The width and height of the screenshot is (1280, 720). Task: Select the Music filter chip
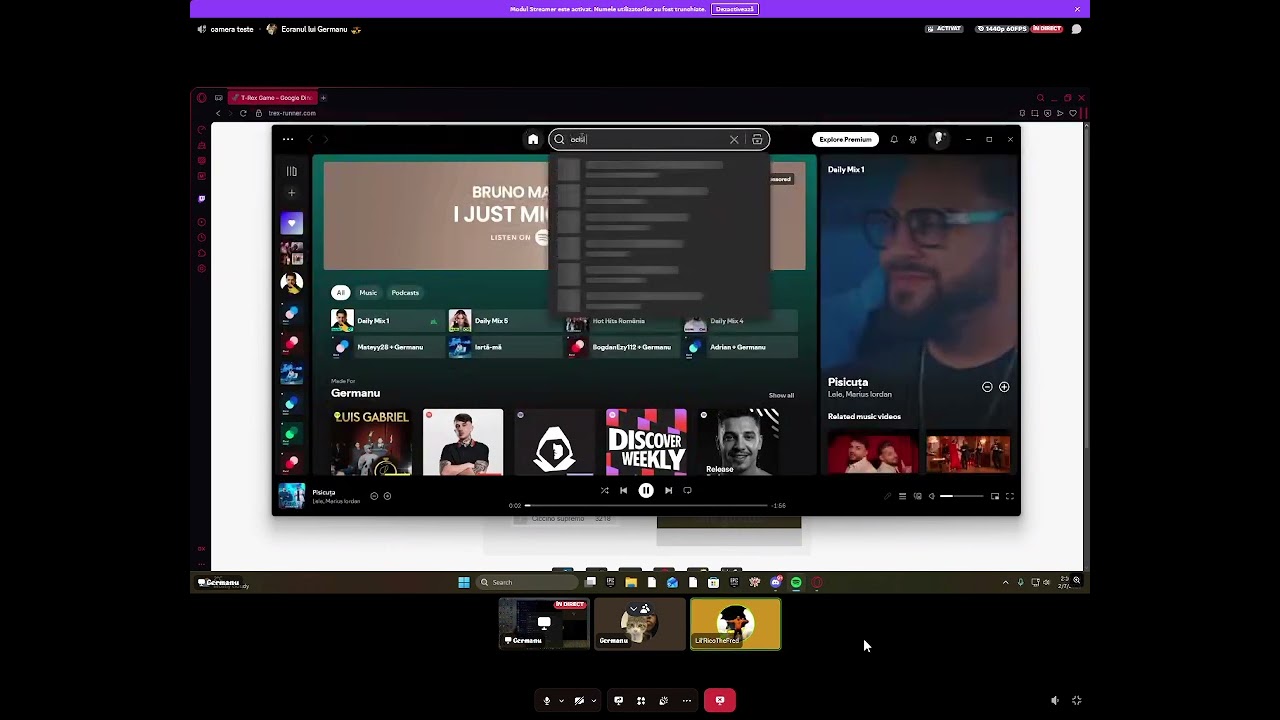[368, 292]
